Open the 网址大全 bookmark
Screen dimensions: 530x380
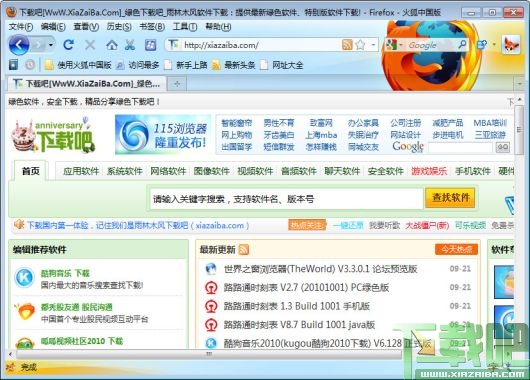(282, 65)
